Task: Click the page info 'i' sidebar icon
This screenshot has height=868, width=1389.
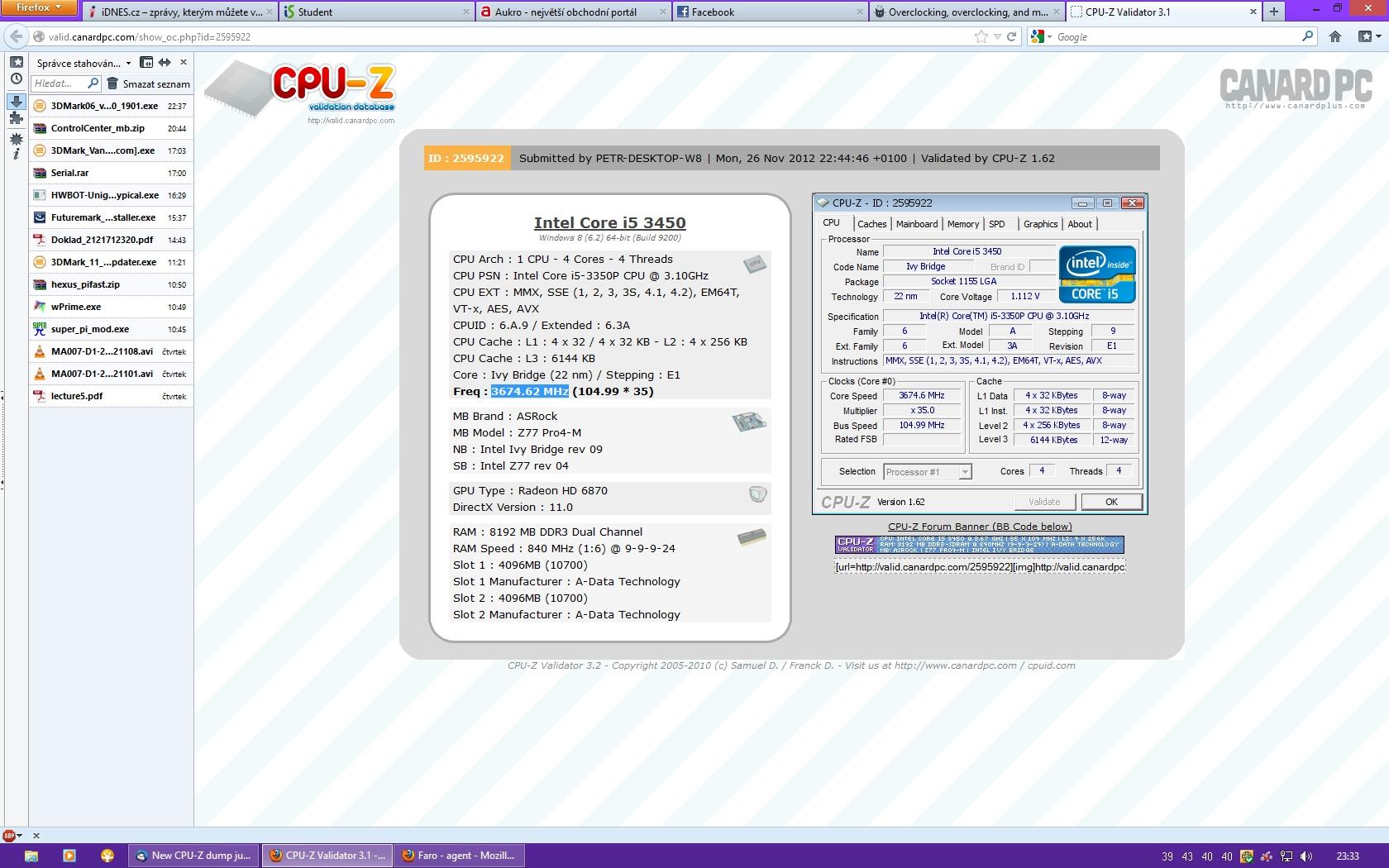Action: coord(16,154)
